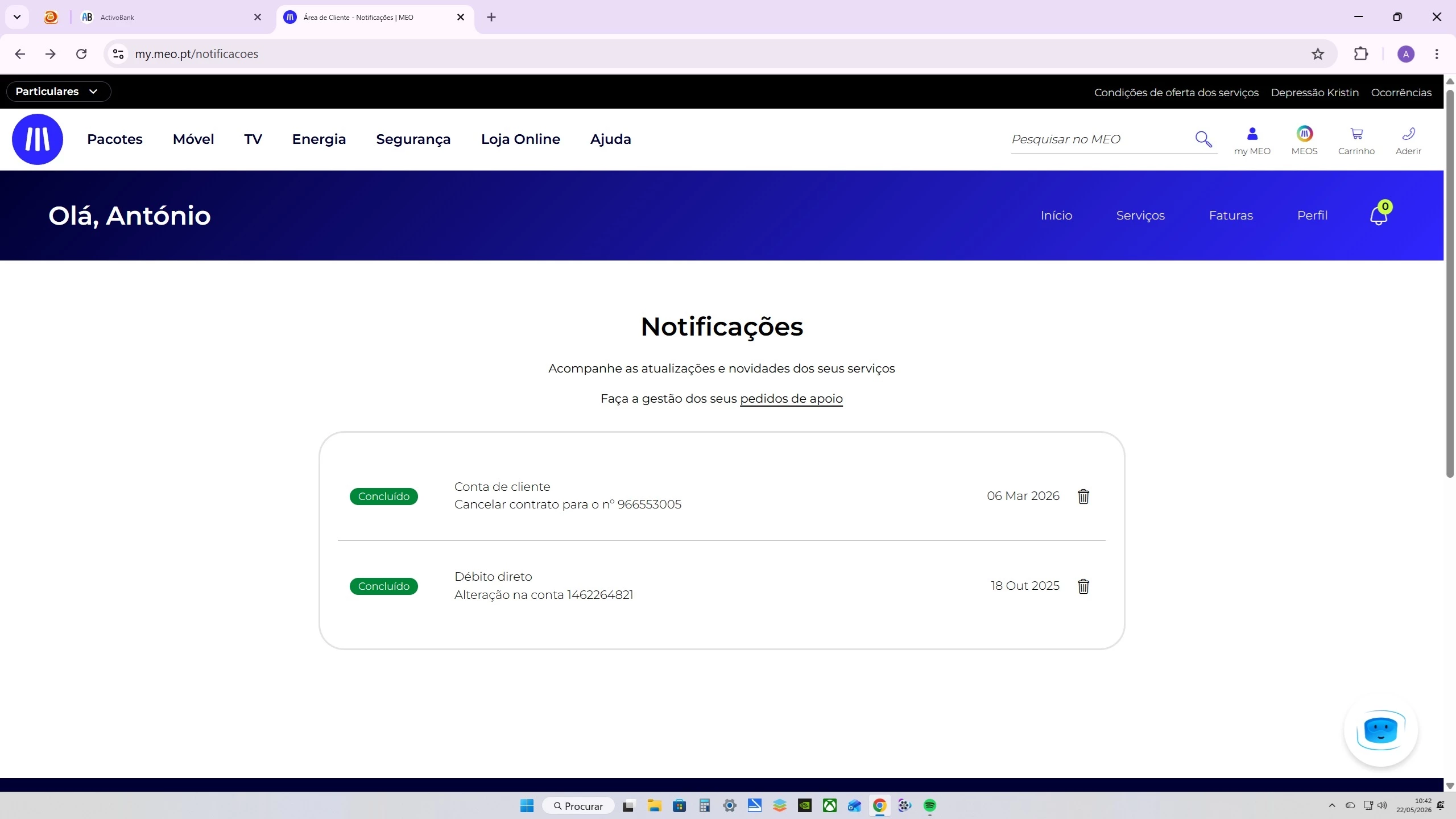
Task: Click the Pesquisar no MEO field
Action: [1101, 139]
